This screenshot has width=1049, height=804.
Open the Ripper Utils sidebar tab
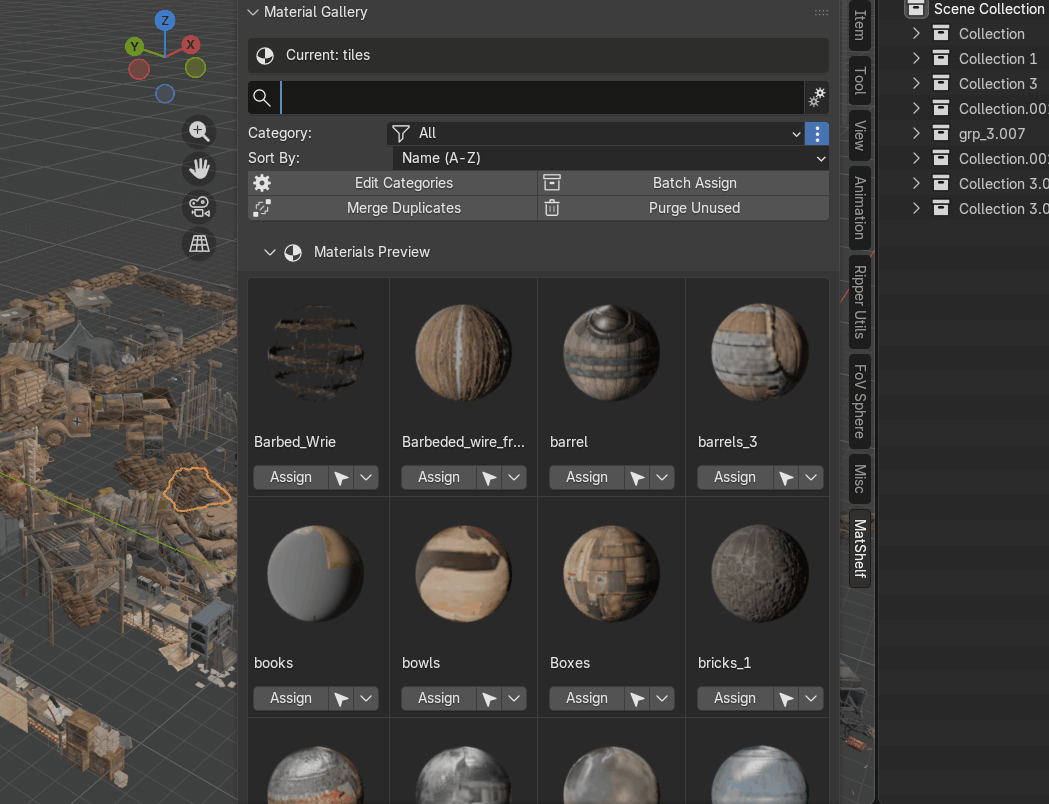[860, 302]
